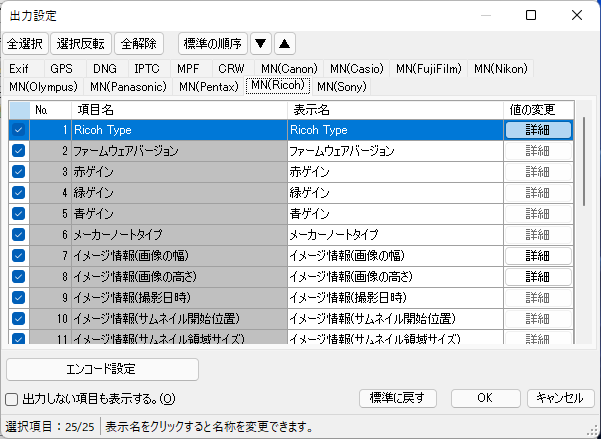Click header checkbox cell above row checkboxes
This screenshot has height=439, width=601.
tap(20, 110)
